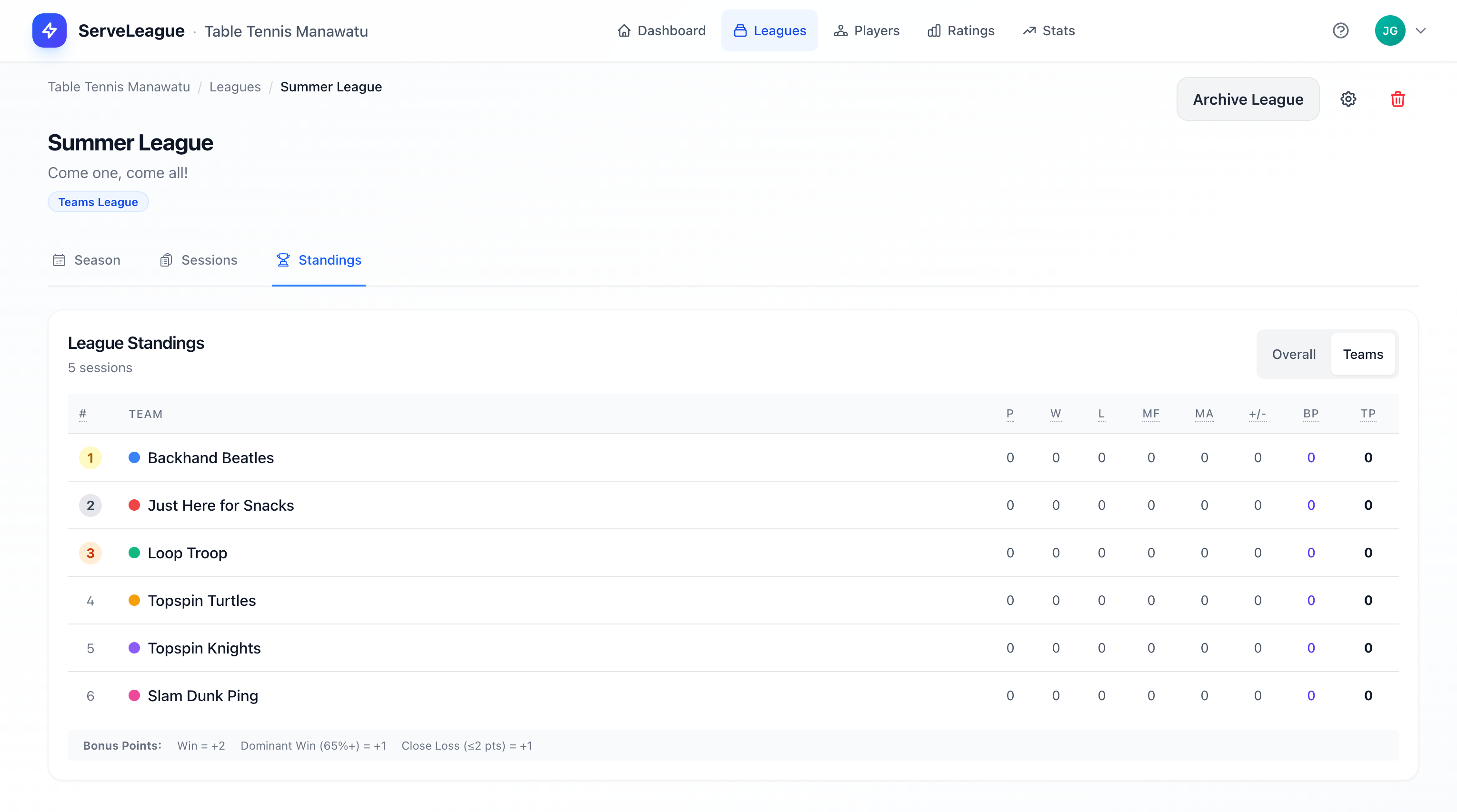Click the ServeLeague lightning bolt logo
This screenshot has height=812, width=1457.
point(49,30)
